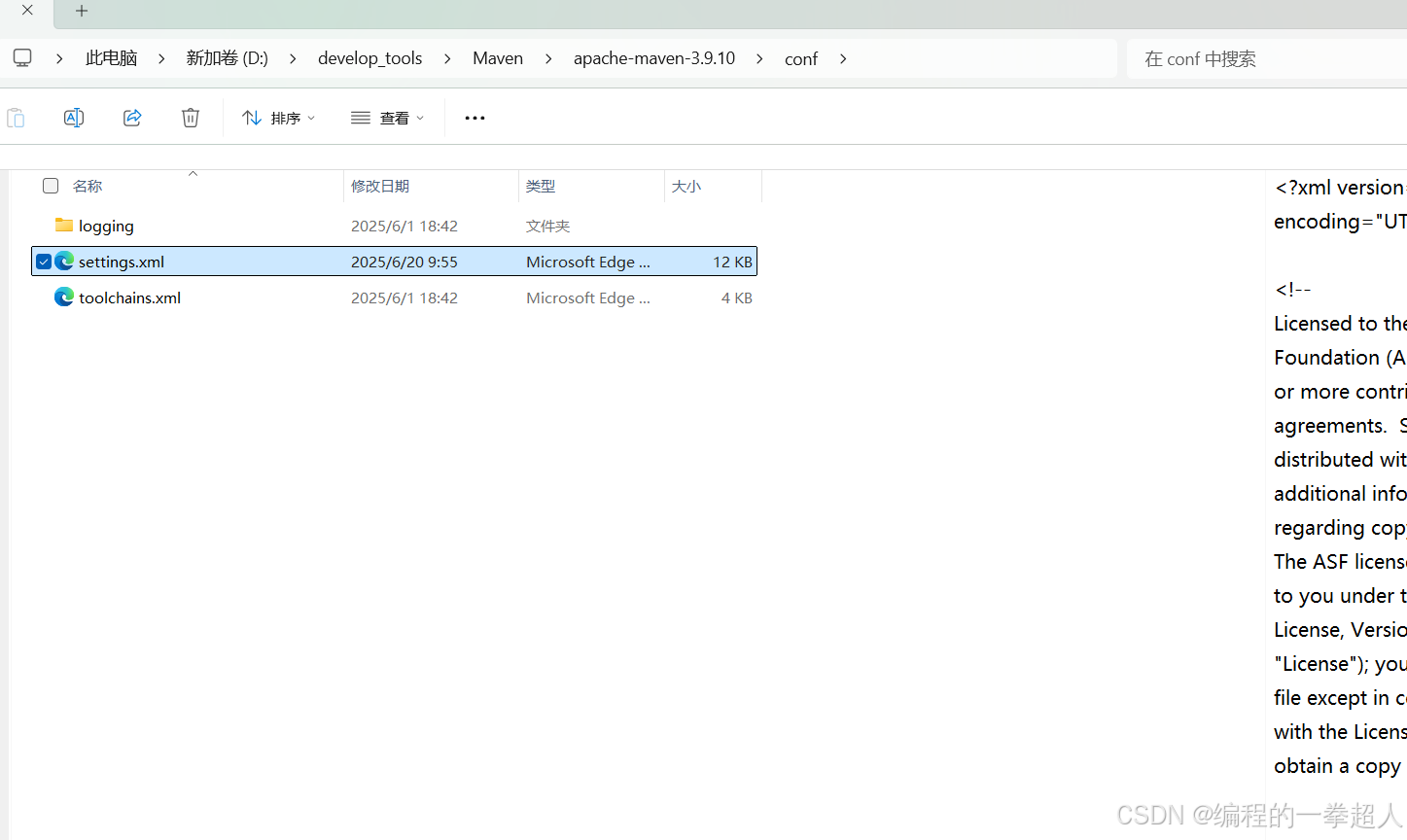
Task: Click the This PC monitor icon
Action: tap(22, 58)
